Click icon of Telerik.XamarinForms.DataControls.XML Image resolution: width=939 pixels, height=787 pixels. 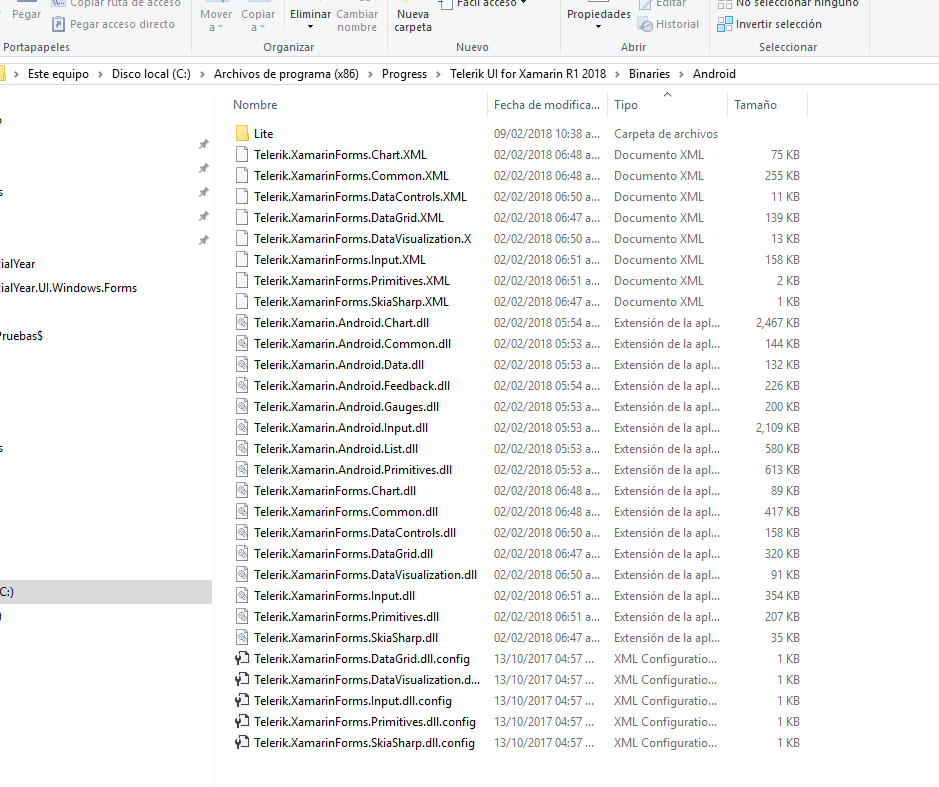coord(242,196)
